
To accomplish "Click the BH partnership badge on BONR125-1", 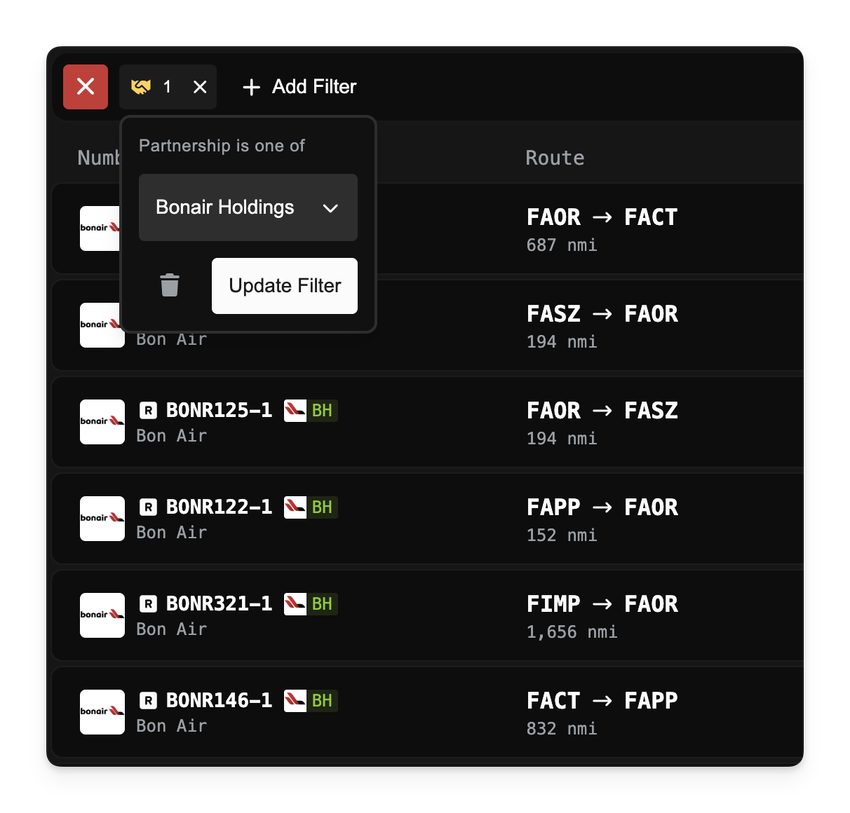I will tap(311, 410).
